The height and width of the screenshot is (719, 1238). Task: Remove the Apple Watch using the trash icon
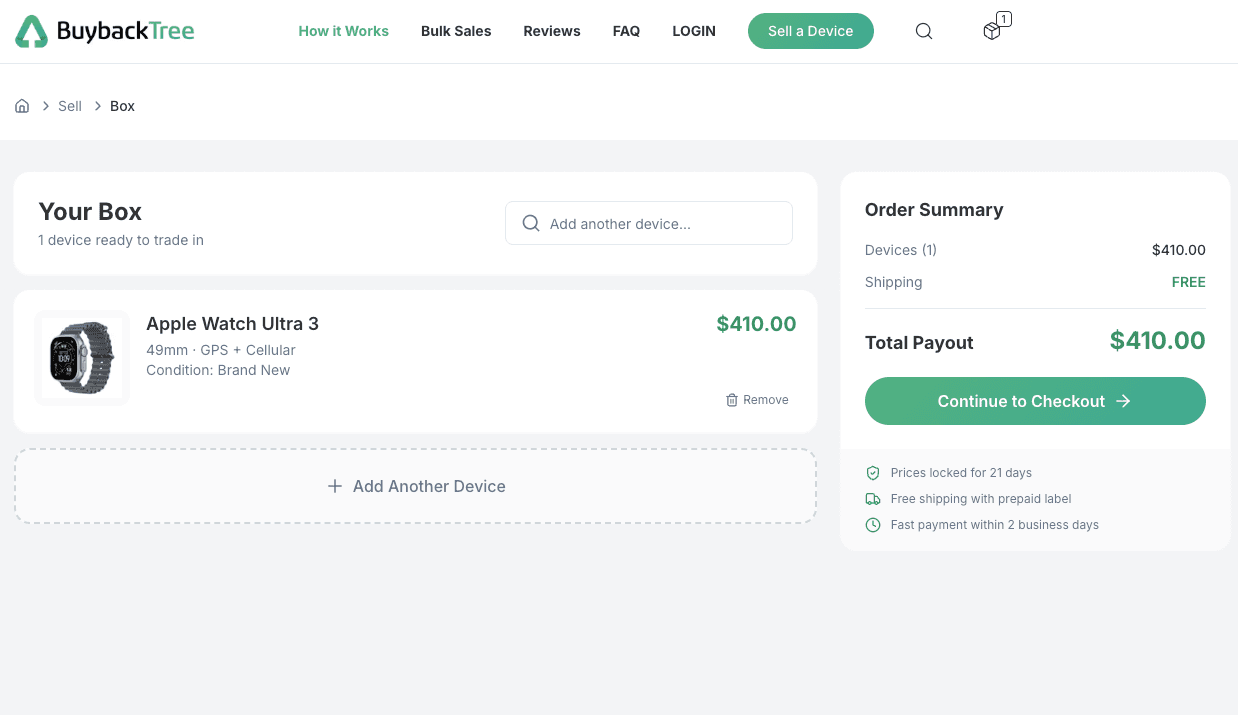tap(731, 399)
